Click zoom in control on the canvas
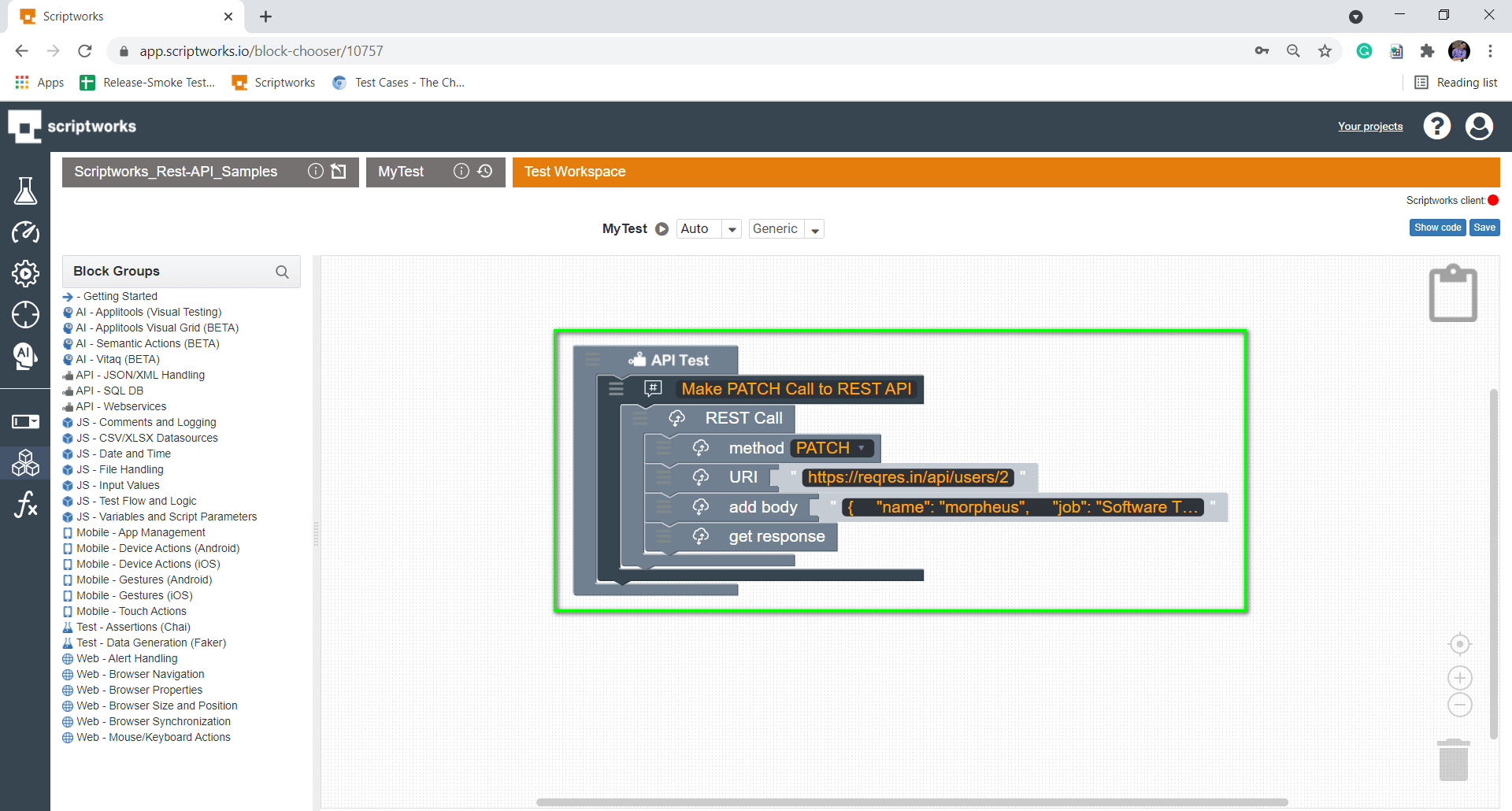Screen dimensions: 1512x811 [1458, 677]
